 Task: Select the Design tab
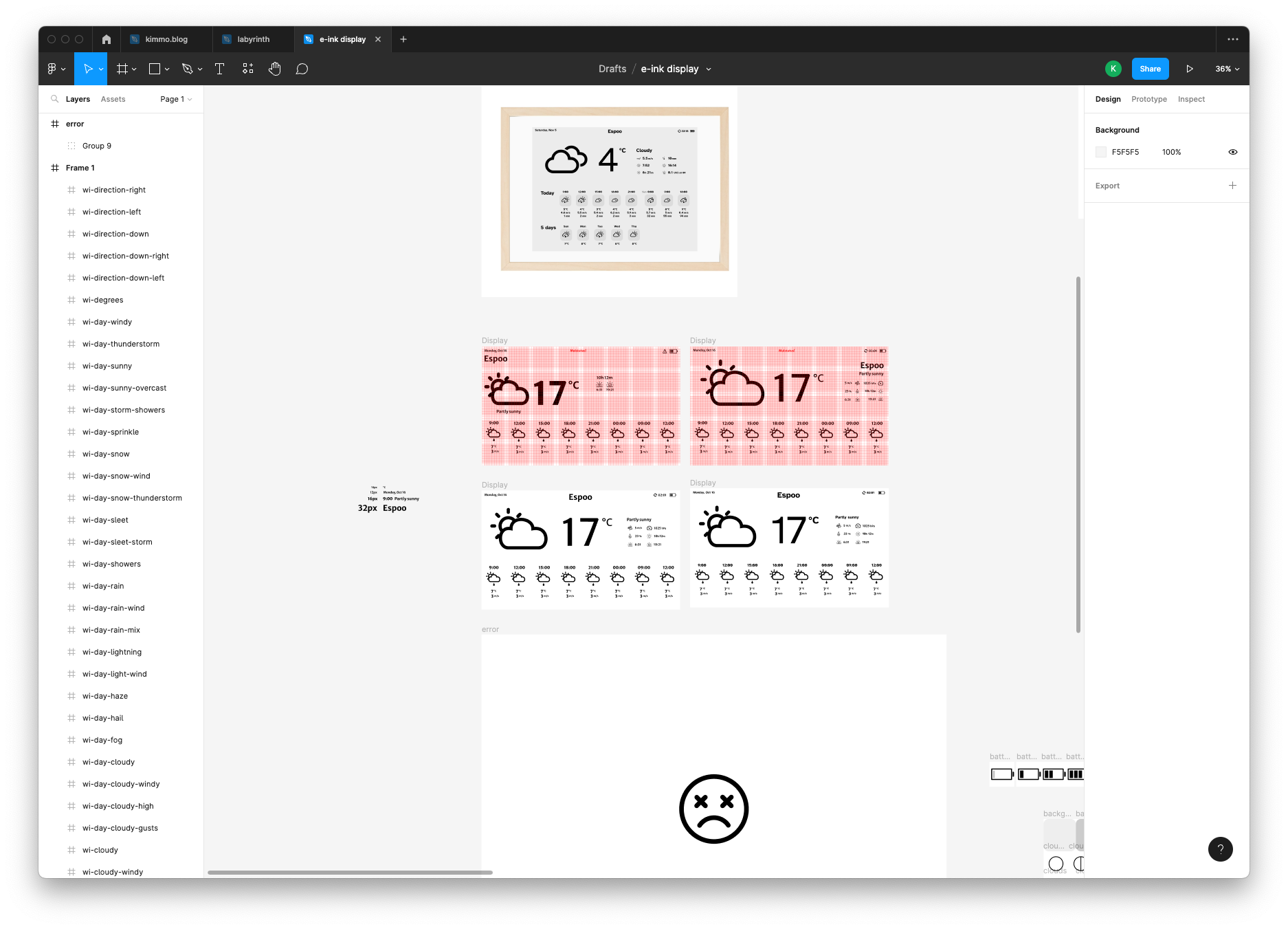pos(1108,99)
